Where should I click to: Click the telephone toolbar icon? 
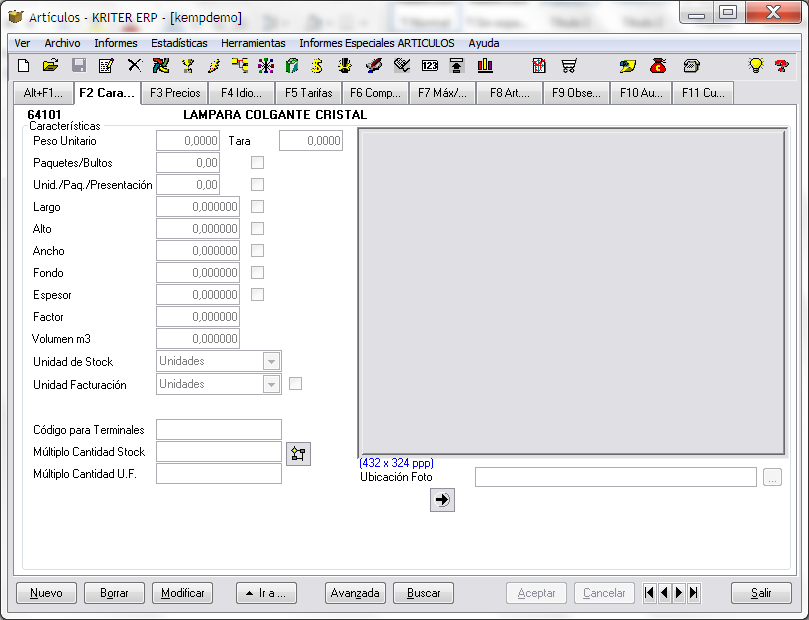691,66
